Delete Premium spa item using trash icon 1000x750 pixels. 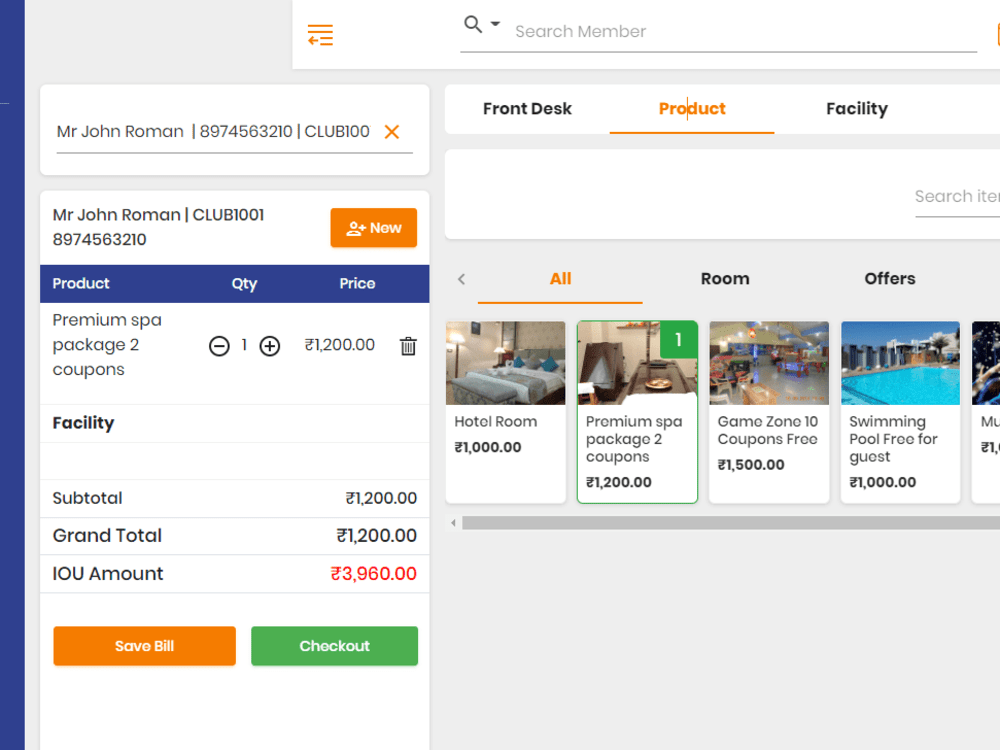click(407, 345)
